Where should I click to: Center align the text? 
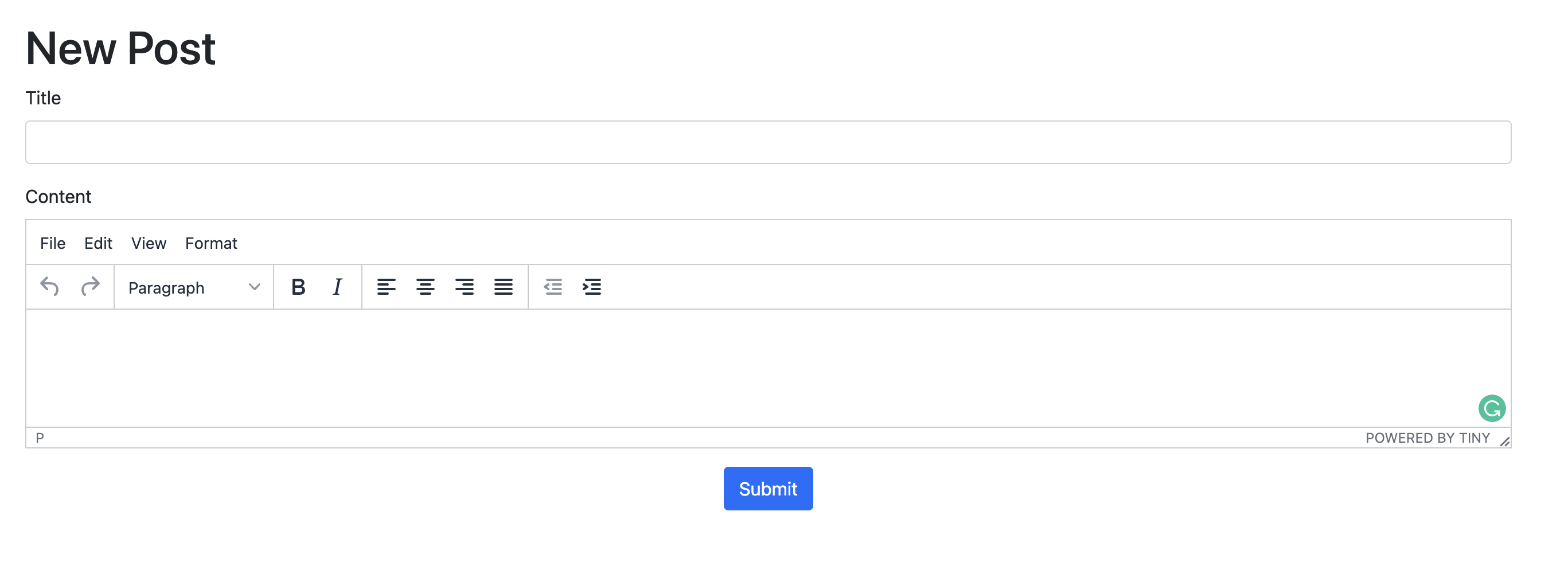(425, 287)
